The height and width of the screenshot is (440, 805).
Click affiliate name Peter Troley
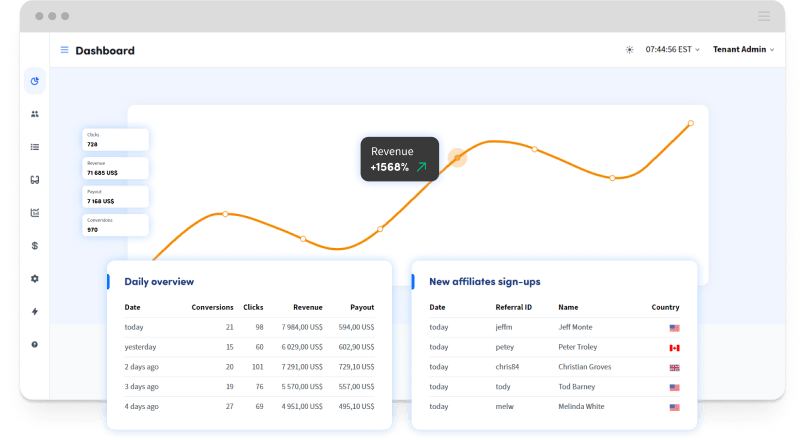[x=578, y=347]
